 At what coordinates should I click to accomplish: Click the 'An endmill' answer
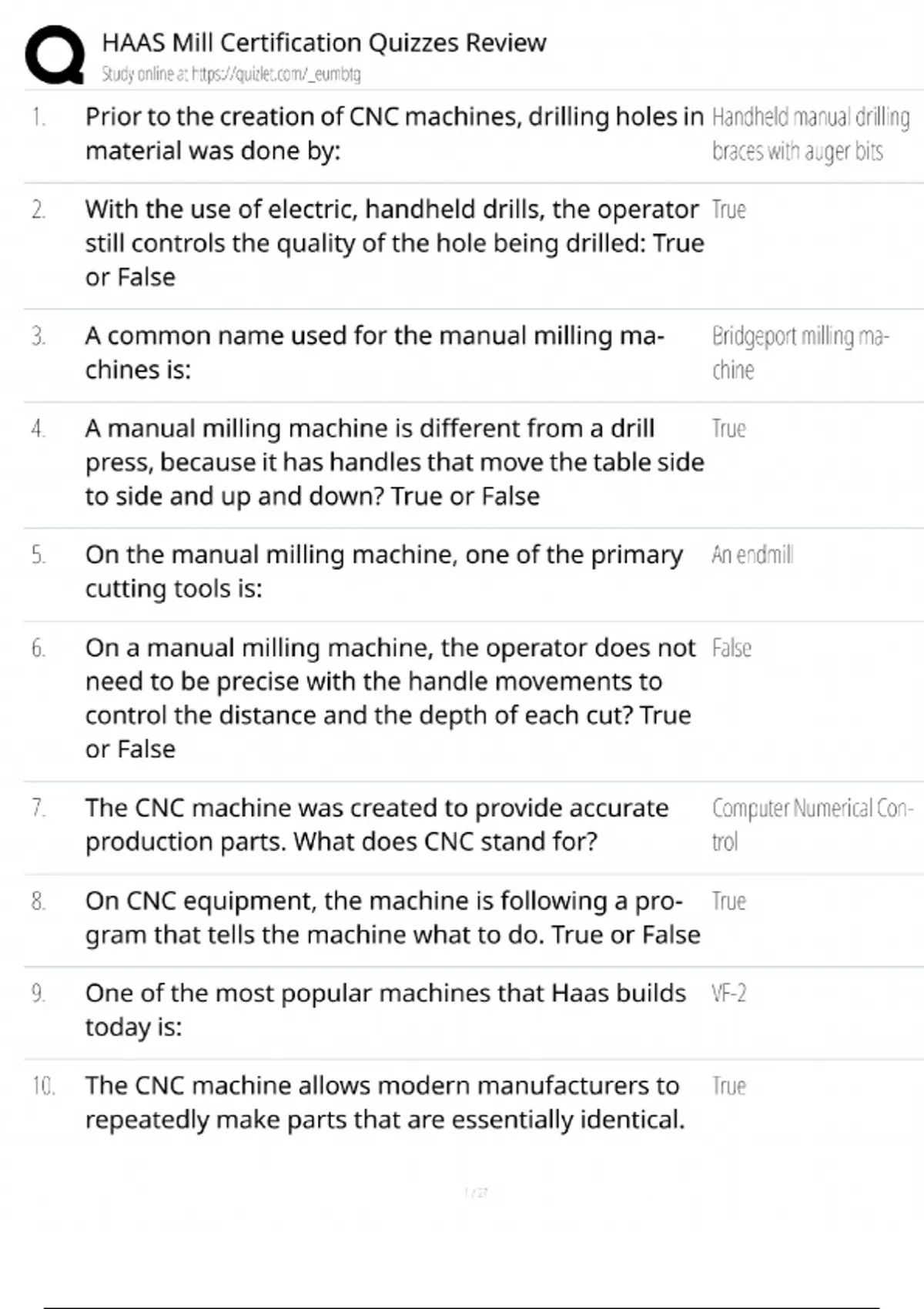tap(752, 555)
